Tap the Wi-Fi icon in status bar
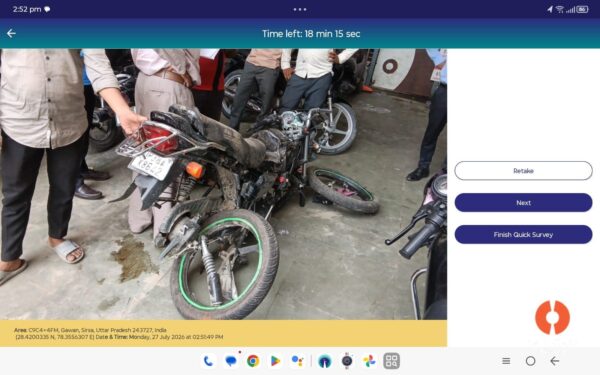This screenshot has width=600, height=375. click(560, 9)
